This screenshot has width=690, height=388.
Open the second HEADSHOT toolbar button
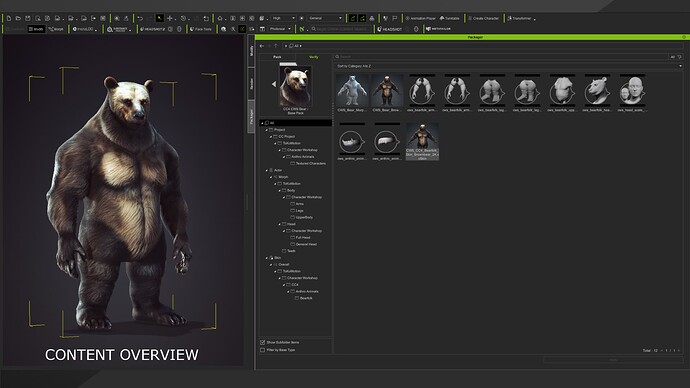[389, 29]
